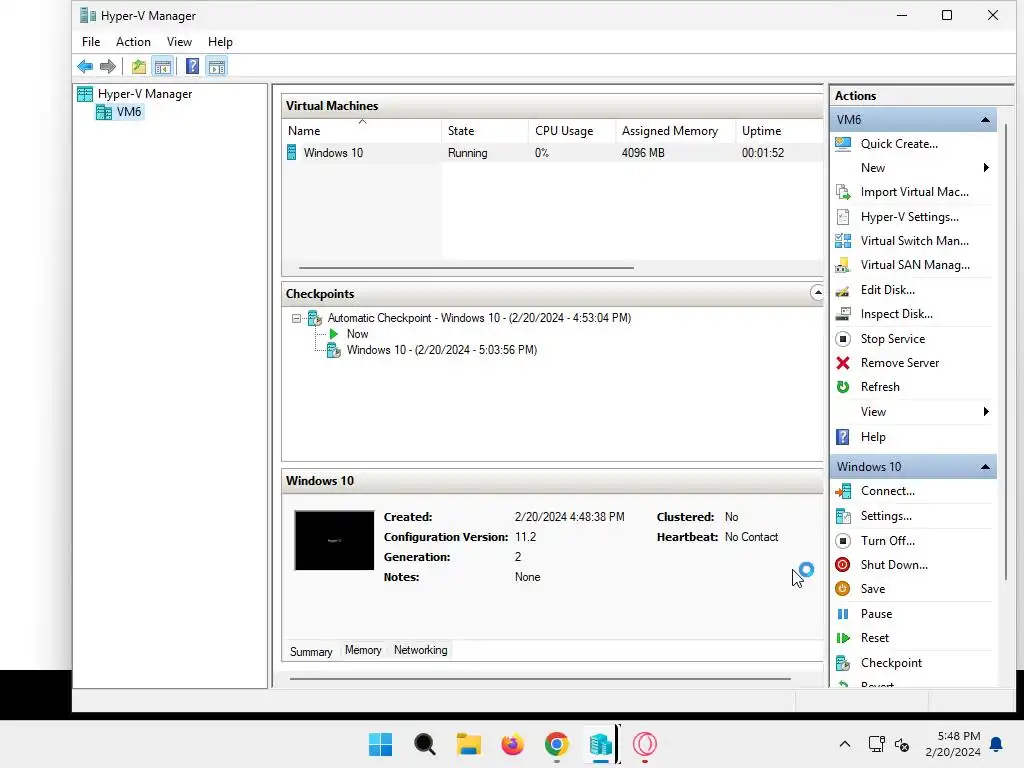Select the Windows 10 virtual machine row
The width and height of the screenshot is (1024, 768).
552,153
